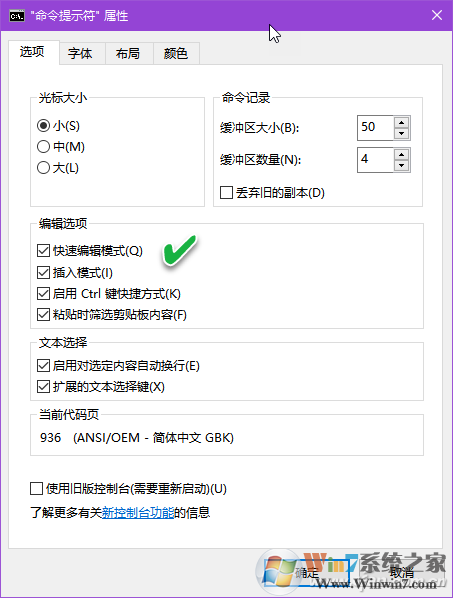Click inside 缓冲区大小 value field
The height and width of the screenshot is (598, 453).
coord(375,128)
